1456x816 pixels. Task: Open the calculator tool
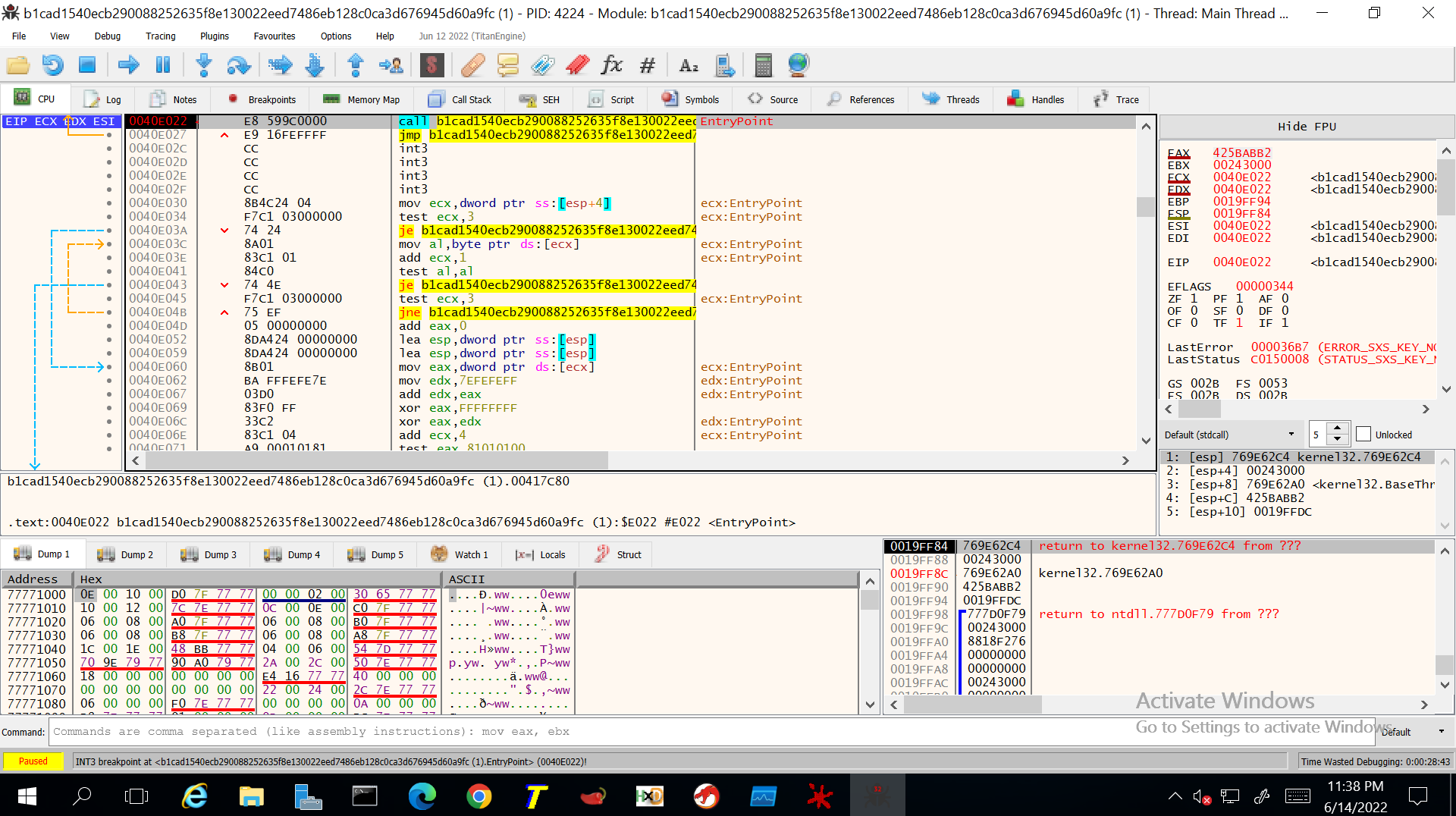coord(763,64)
